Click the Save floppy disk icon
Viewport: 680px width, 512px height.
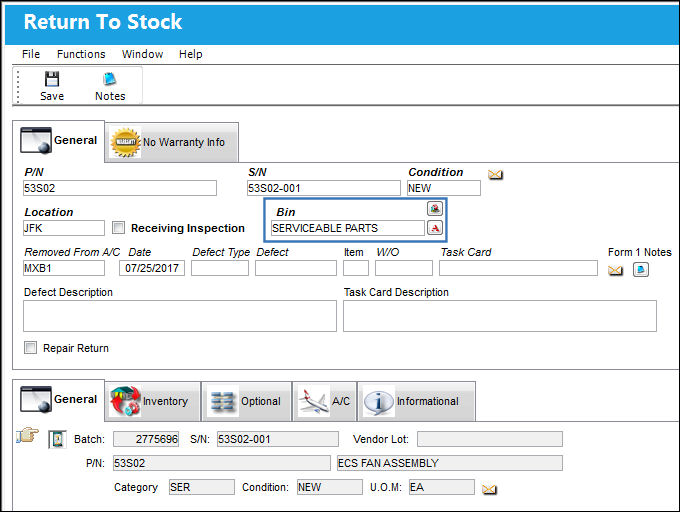[x=52, y=79]
